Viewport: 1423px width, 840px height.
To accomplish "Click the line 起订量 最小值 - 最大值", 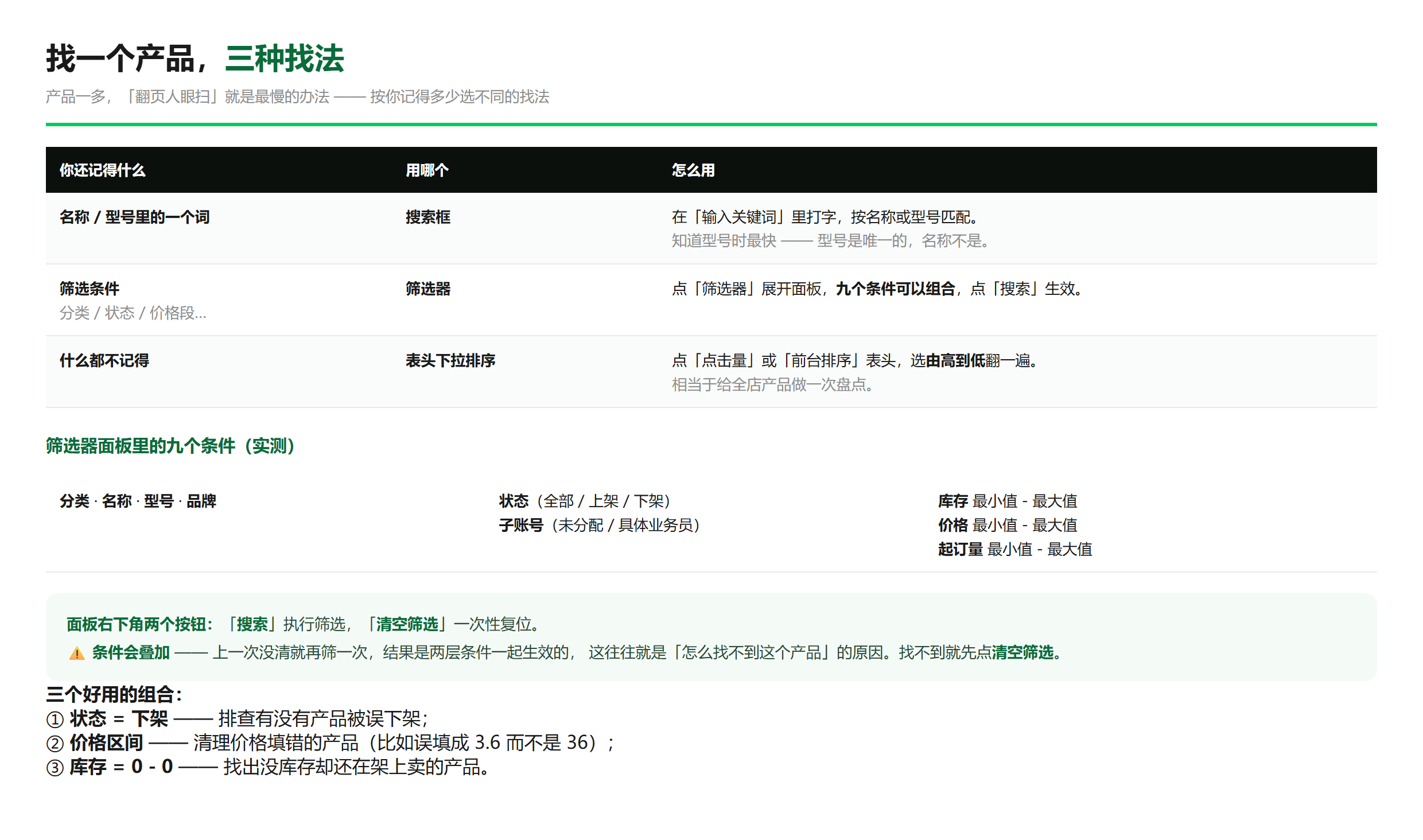I will point(1016,549).
